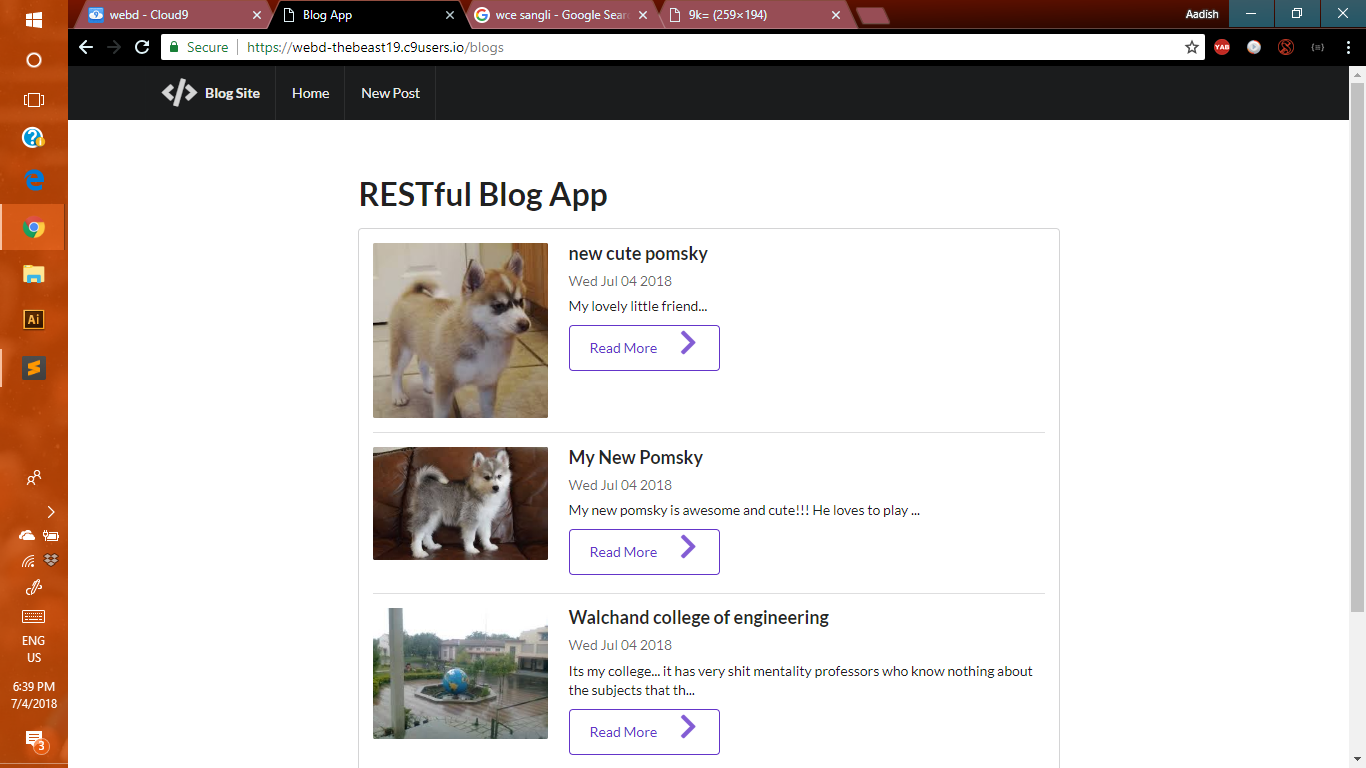Viewport: 1366px width, 768px height.
Task: Toggle bookmark star for this page
Action: 1190,47
